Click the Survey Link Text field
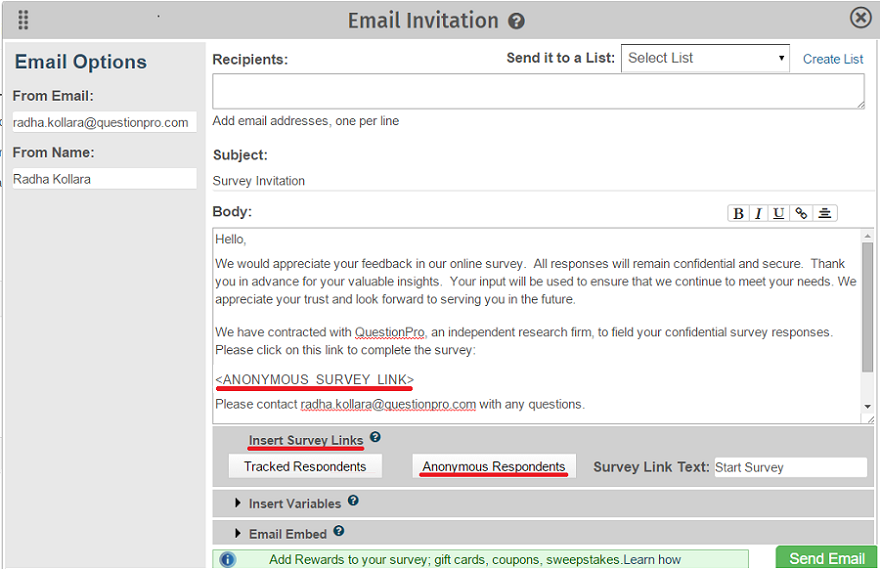 pos(790,467)
